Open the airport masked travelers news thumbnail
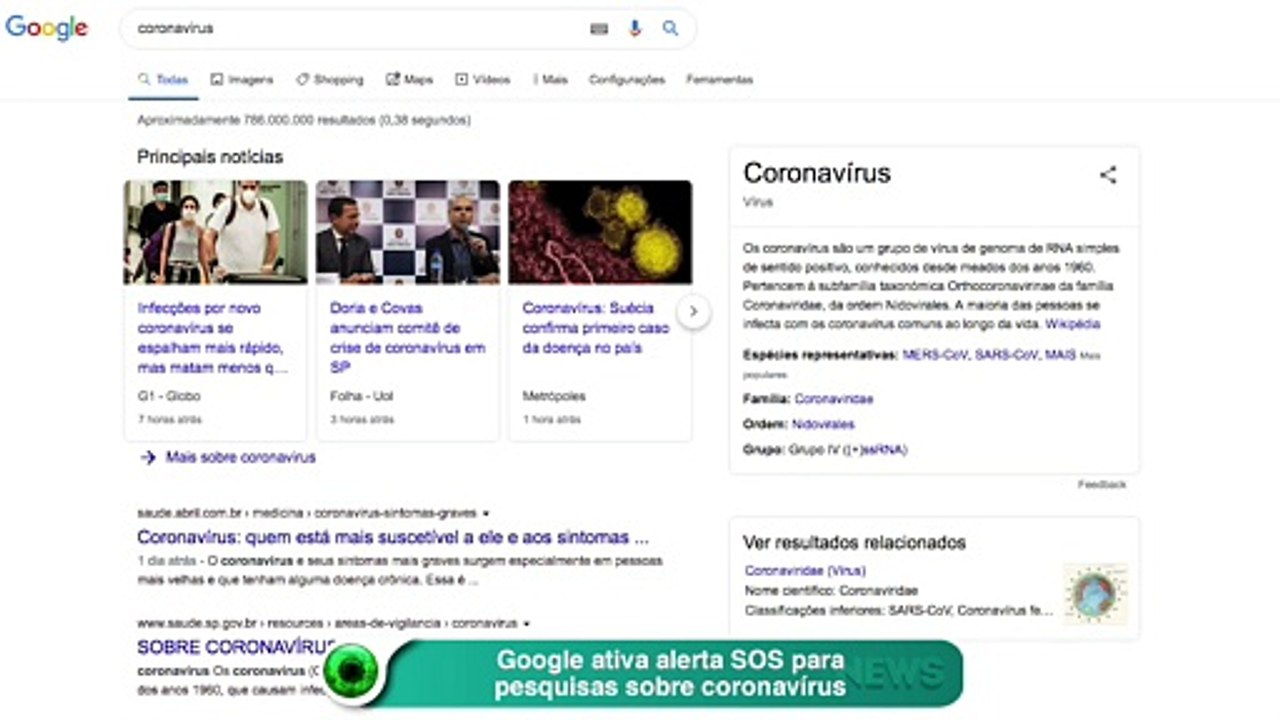This screenshot has width=1280, height=720. click(216, 232)
